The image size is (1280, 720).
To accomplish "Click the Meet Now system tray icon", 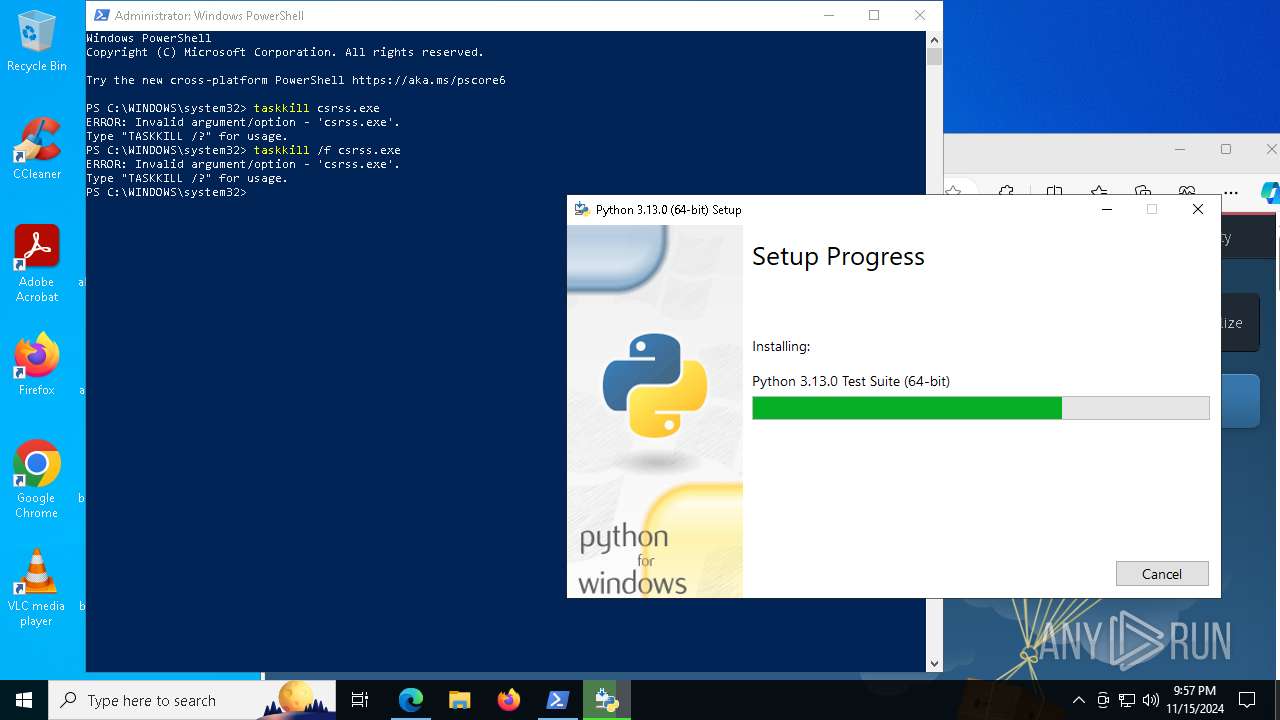I will tap(1103, 700).
